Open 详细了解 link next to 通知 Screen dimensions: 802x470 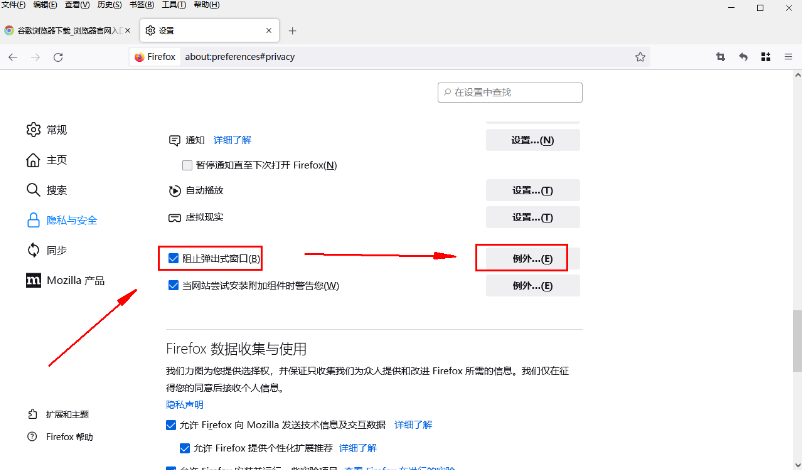click(x=232, y=140)
